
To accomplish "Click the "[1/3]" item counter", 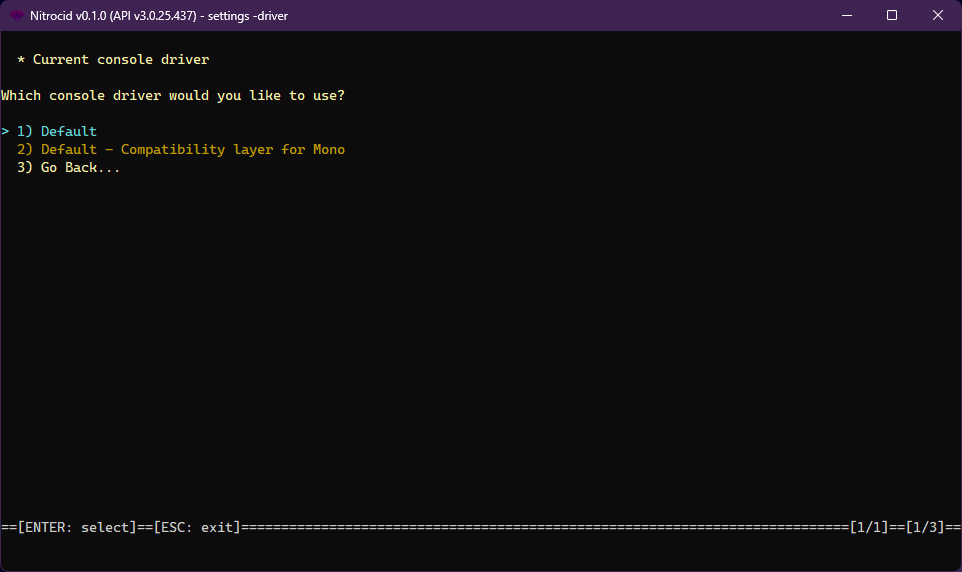I will click(925, 527).
